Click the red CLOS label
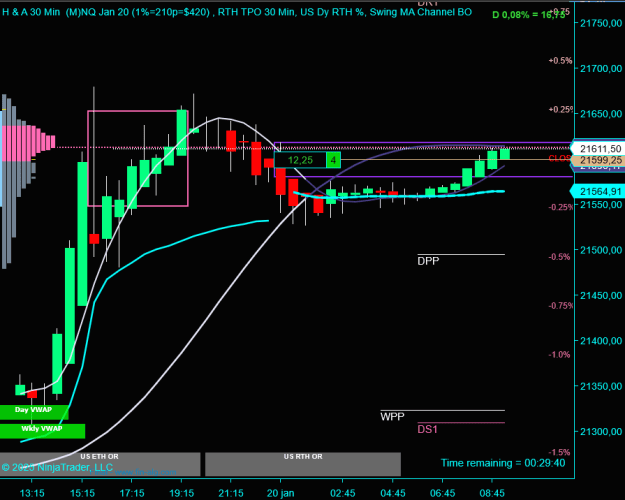The height and width of the screenshot is (500, 625). (559, 159)
